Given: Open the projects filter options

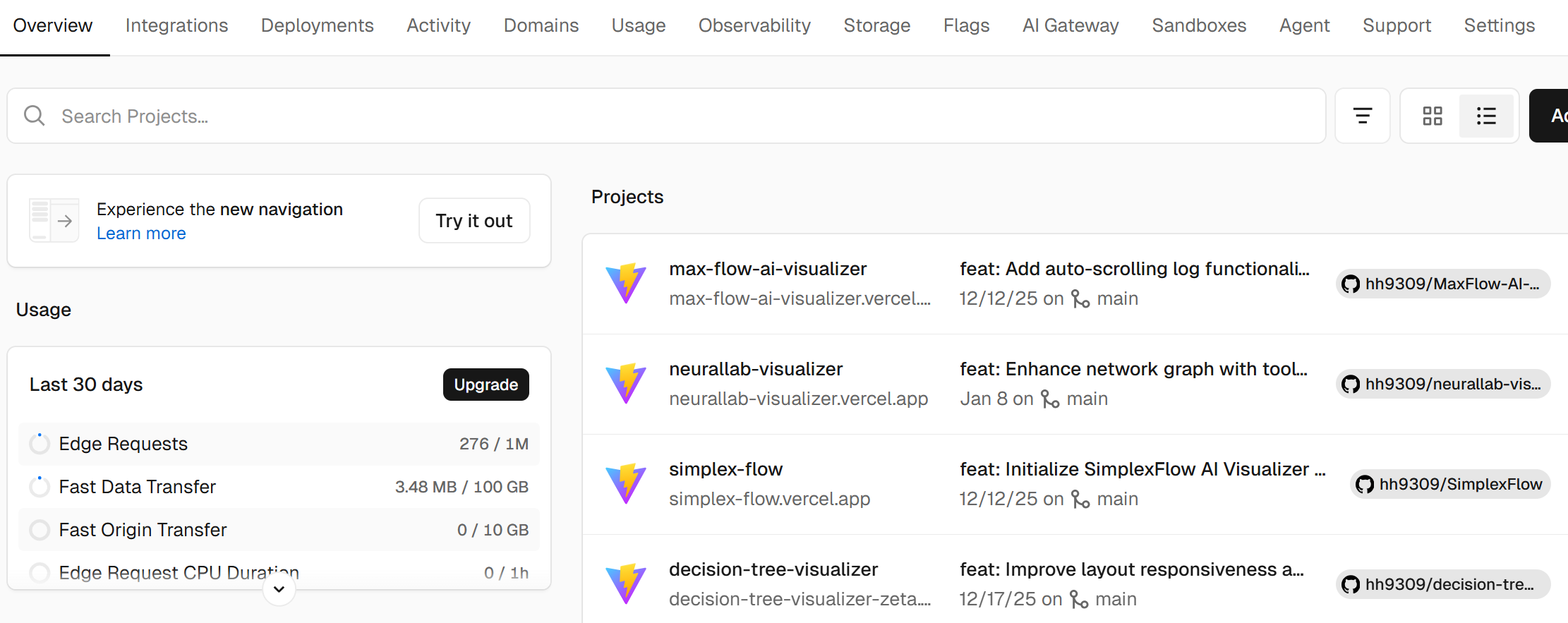Looking at the screenshot, I should (1362, 116).
